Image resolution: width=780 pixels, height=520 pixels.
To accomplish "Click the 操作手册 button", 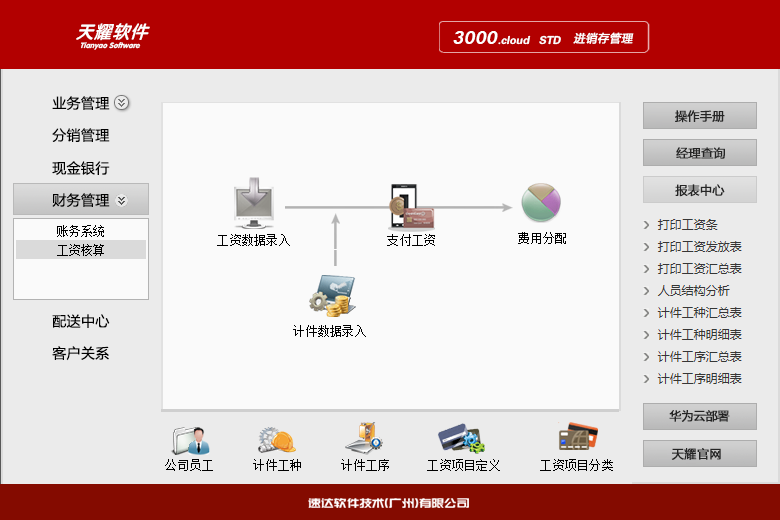I will coord(699,116).
